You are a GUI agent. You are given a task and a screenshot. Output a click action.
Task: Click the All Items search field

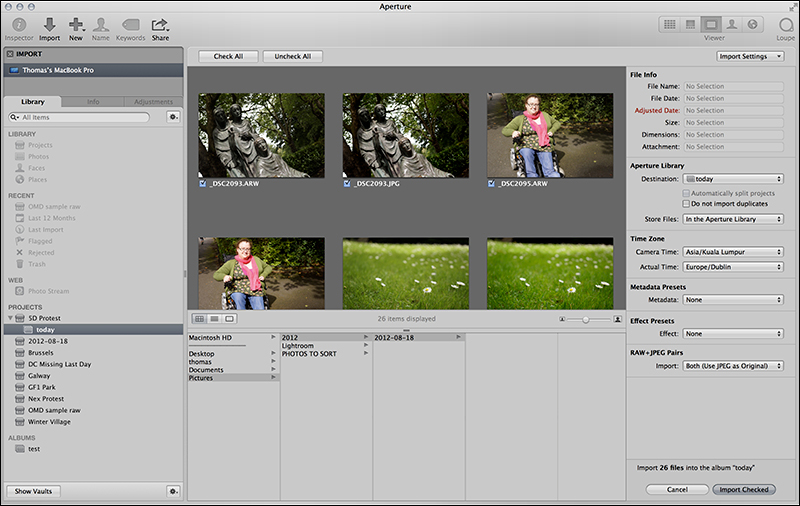click(x=79, y=117)
